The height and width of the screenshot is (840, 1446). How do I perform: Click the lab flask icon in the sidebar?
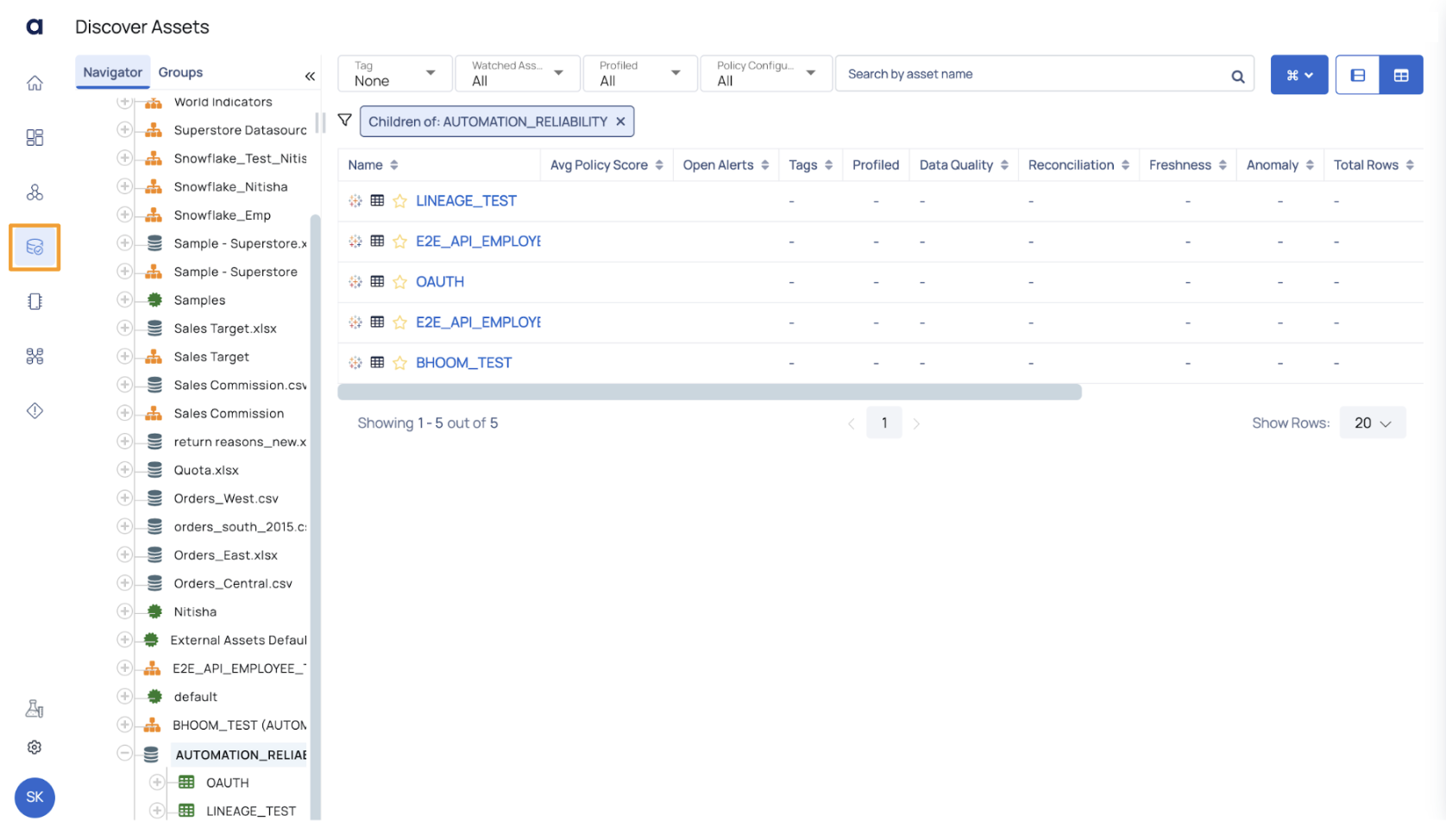click(x=35, y=708)
